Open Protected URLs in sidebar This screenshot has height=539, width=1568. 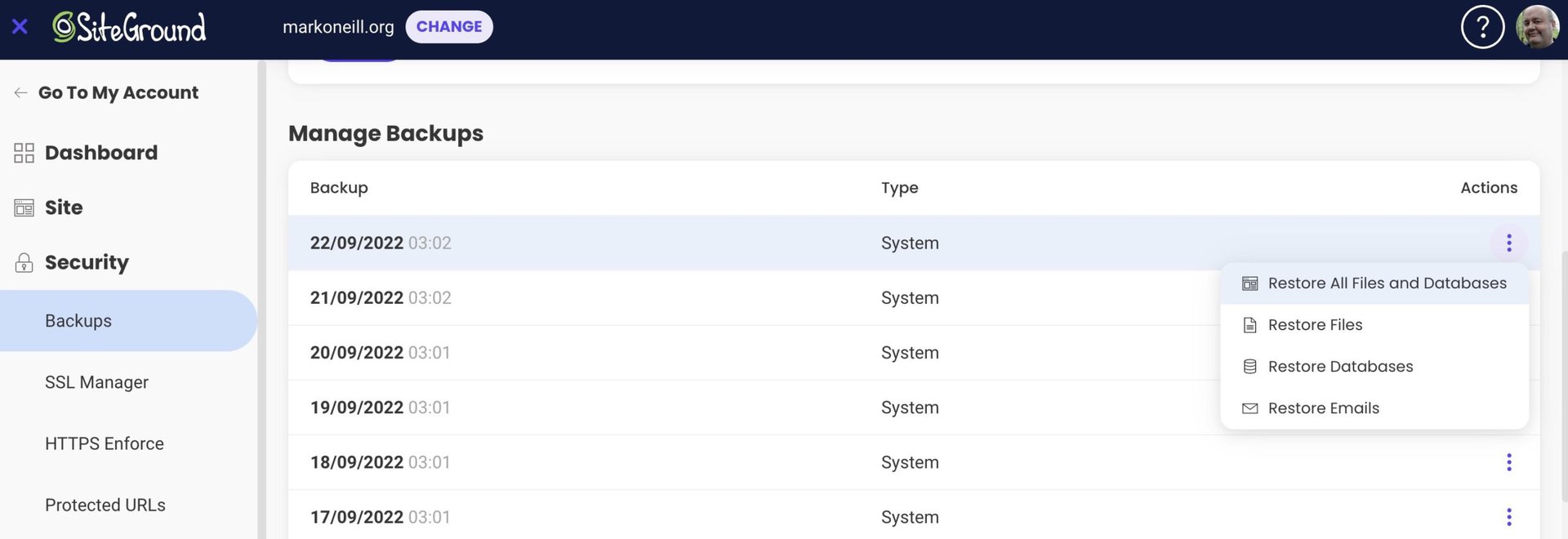point(105,505)
